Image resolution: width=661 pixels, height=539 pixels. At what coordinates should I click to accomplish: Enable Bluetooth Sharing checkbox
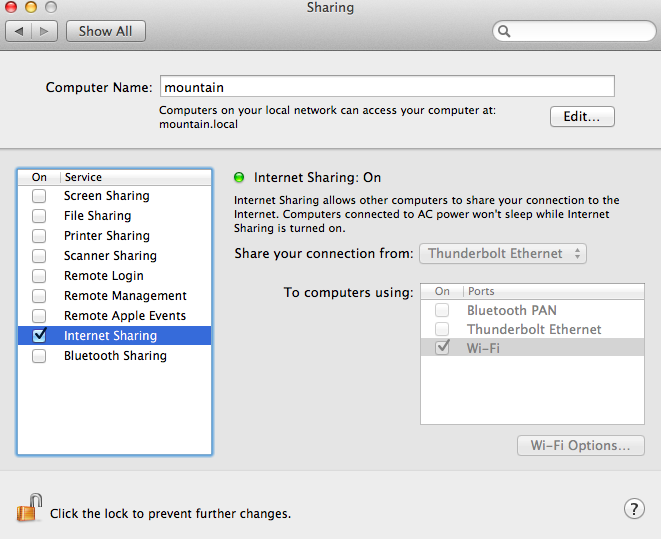point(39,356)
